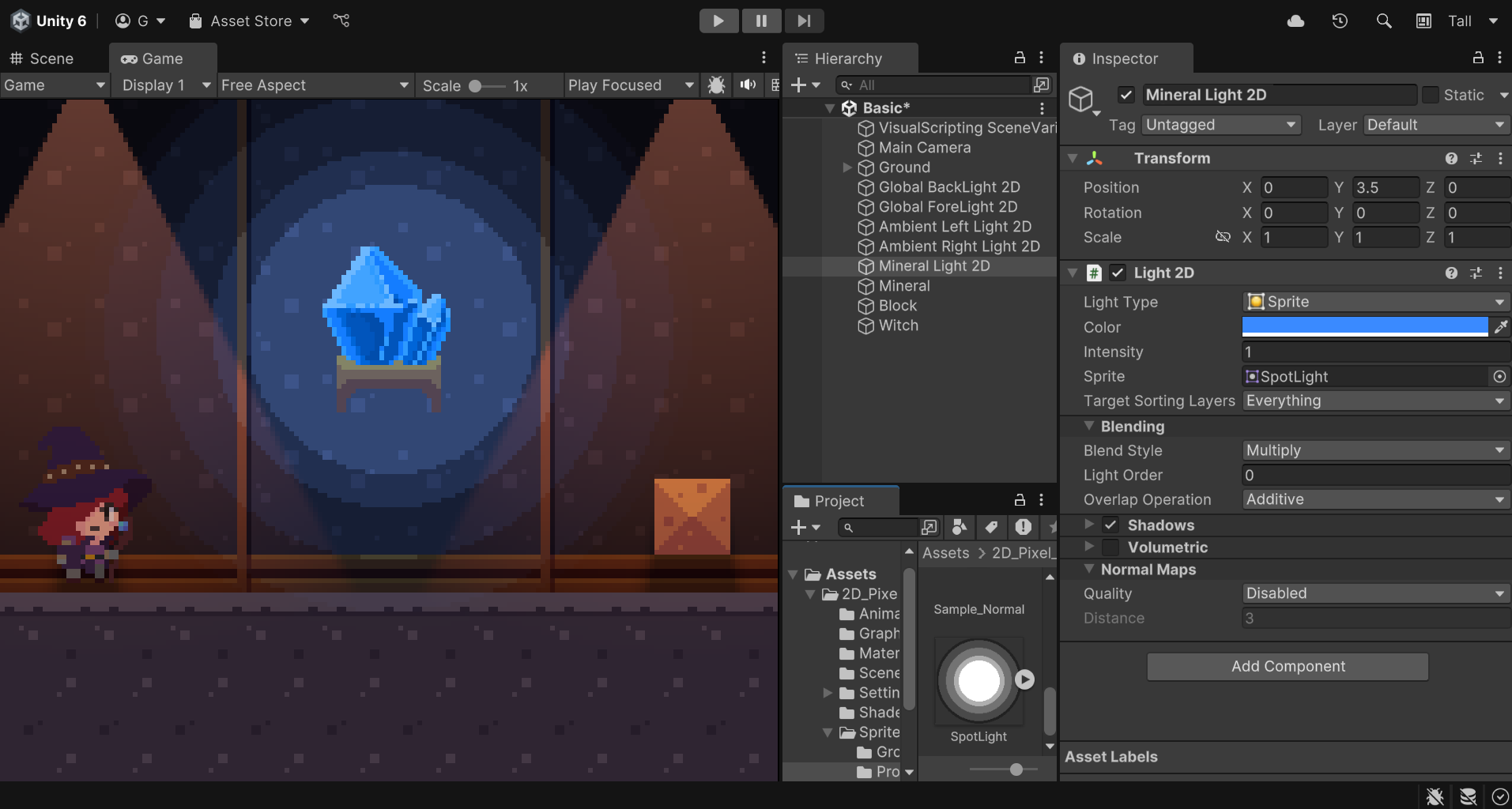1512x809 pixels.
Task: Select Witch in the Hierarchy
Action: pyautogui.click(x=898, y=325)
